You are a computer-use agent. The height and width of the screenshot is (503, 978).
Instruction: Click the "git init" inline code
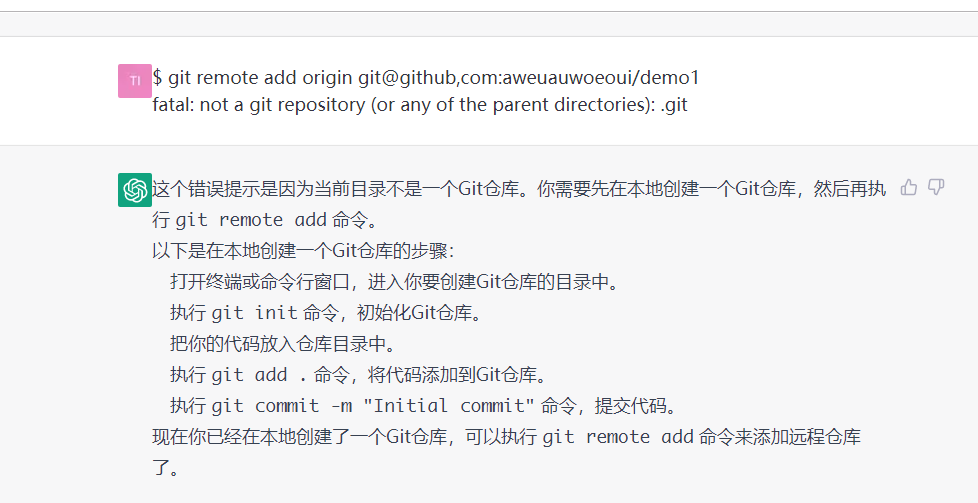pyautogui.click(x=254, y=313)
